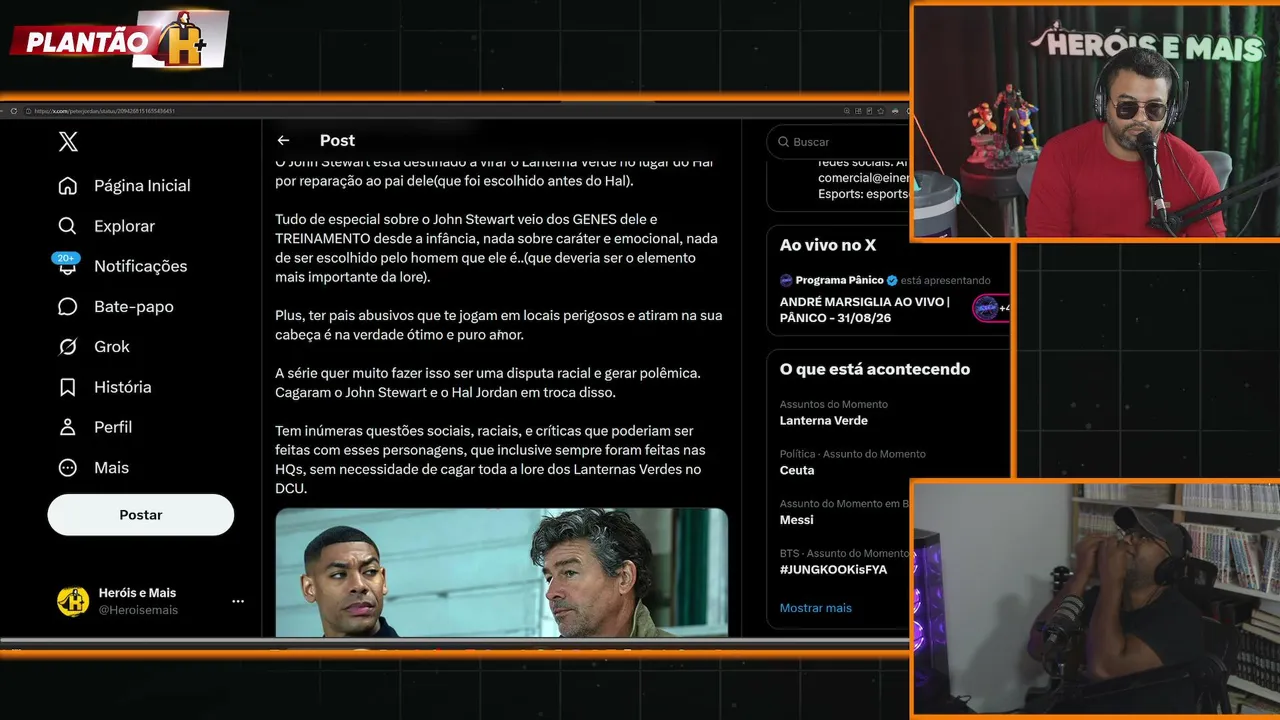Open the Explorar magnifier icon

pyautogui.click(x=68, y=226)
